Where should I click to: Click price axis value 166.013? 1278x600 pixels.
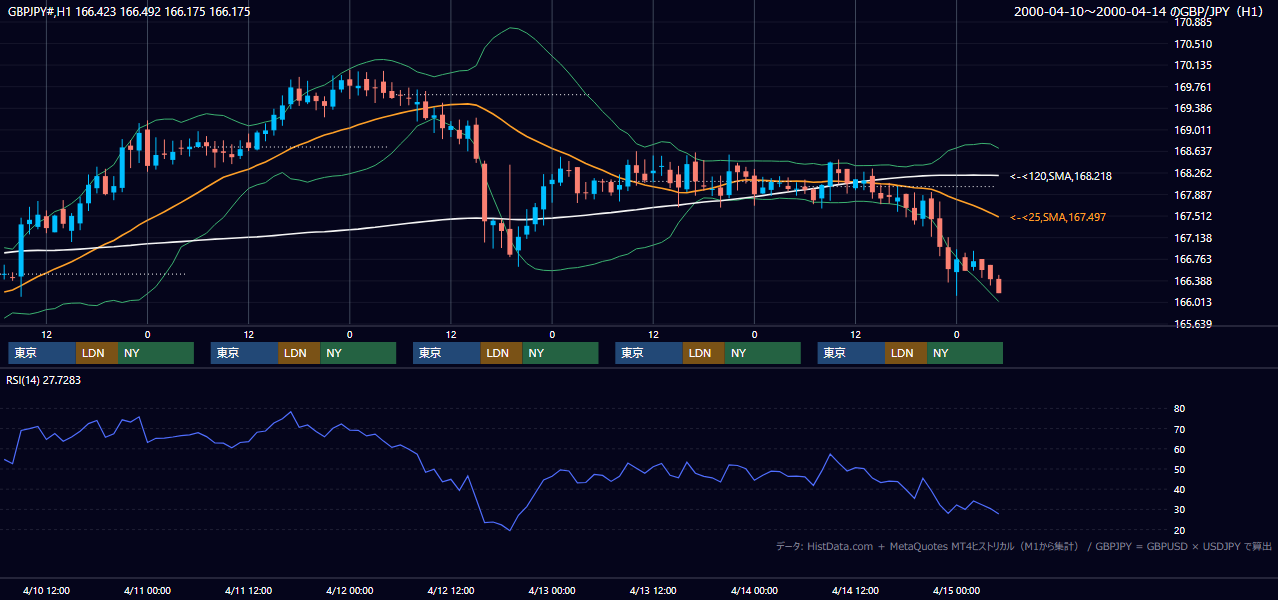point(1193,302)
